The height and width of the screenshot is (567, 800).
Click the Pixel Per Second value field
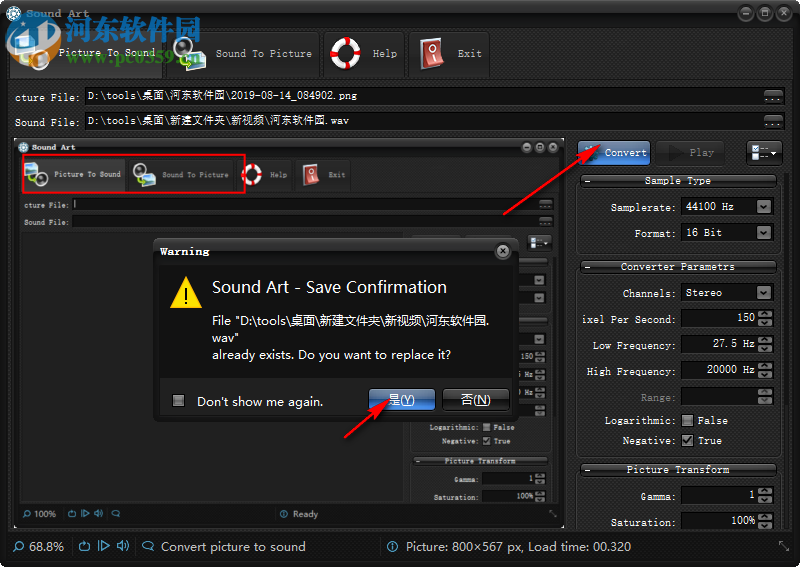(x=719, y=318)
